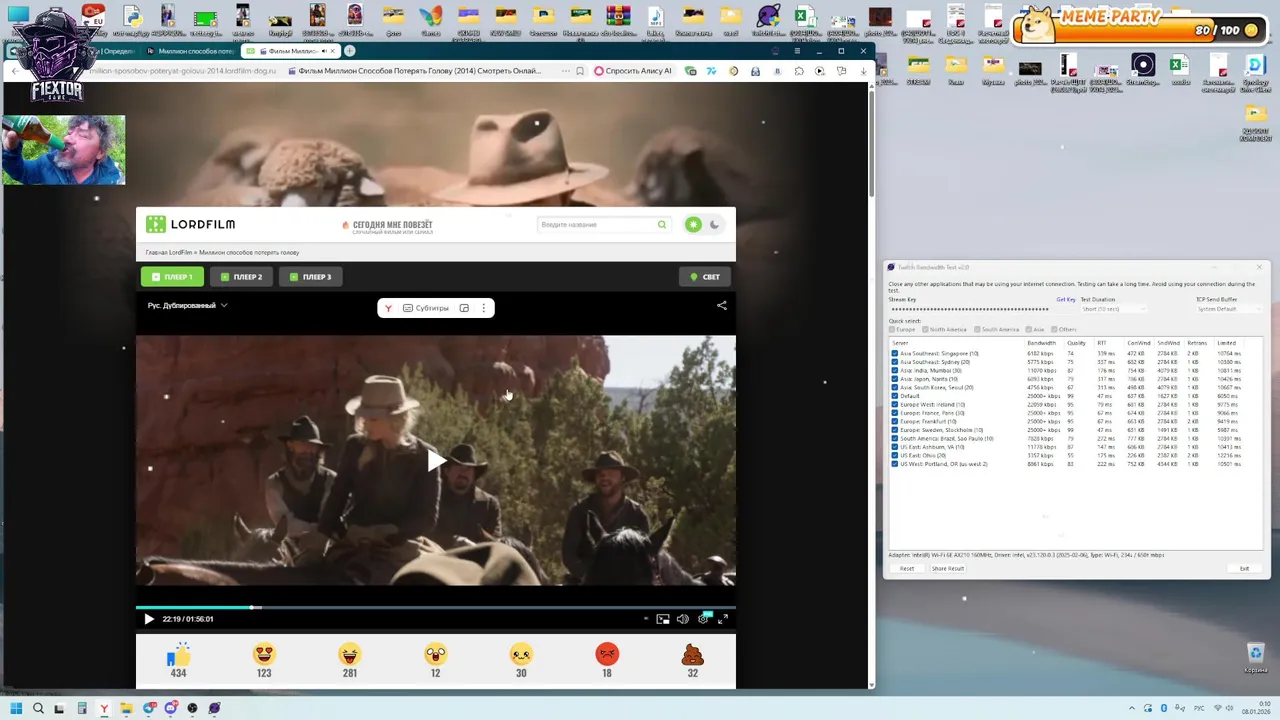Click the search magnifier in the LordFilm search box
This screenshot has width=1280, height=720.
[x=661, y=225]
